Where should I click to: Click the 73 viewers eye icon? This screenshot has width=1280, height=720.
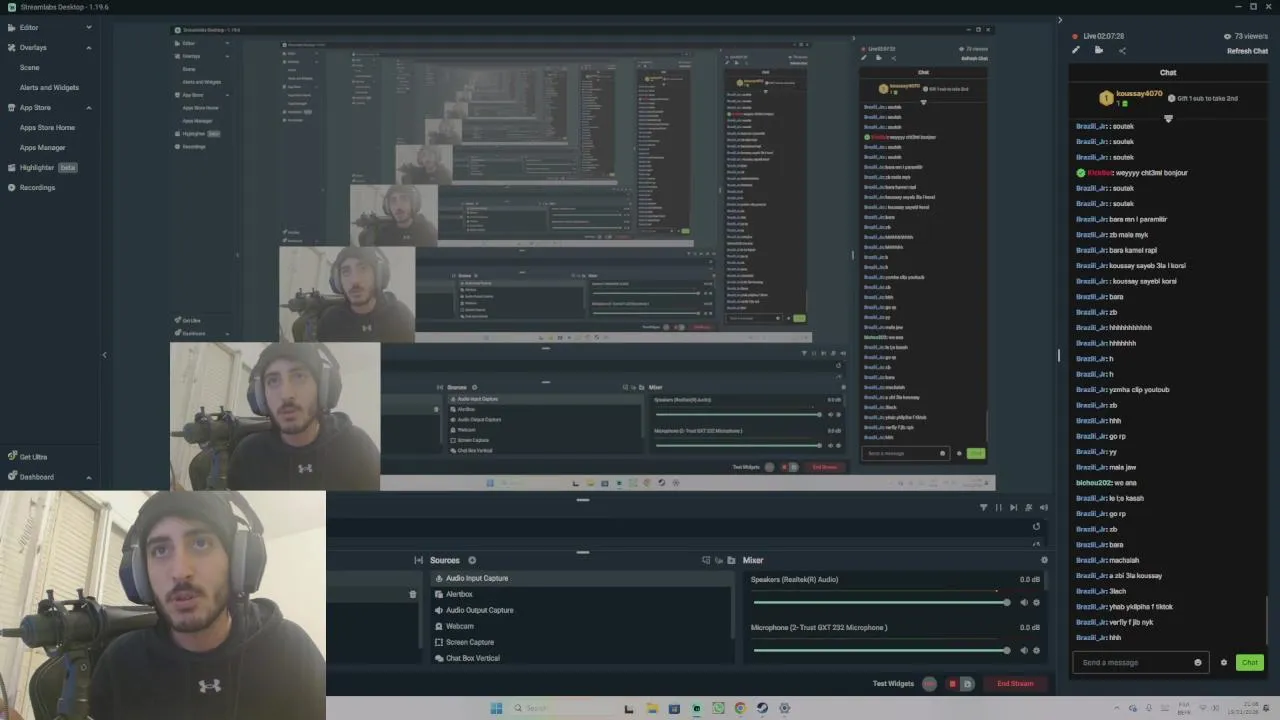1227,36
